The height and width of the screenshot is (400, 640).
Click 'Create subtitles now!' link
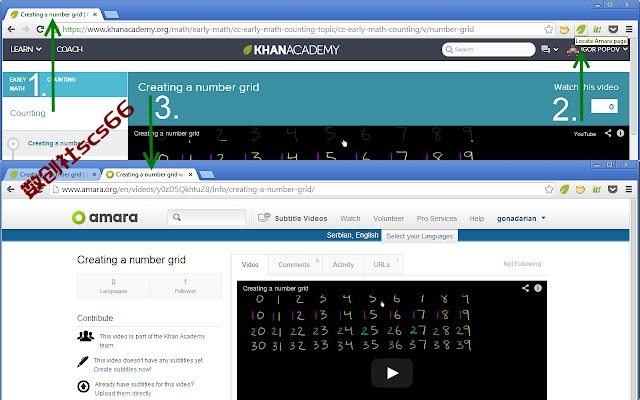pos(122,369)
